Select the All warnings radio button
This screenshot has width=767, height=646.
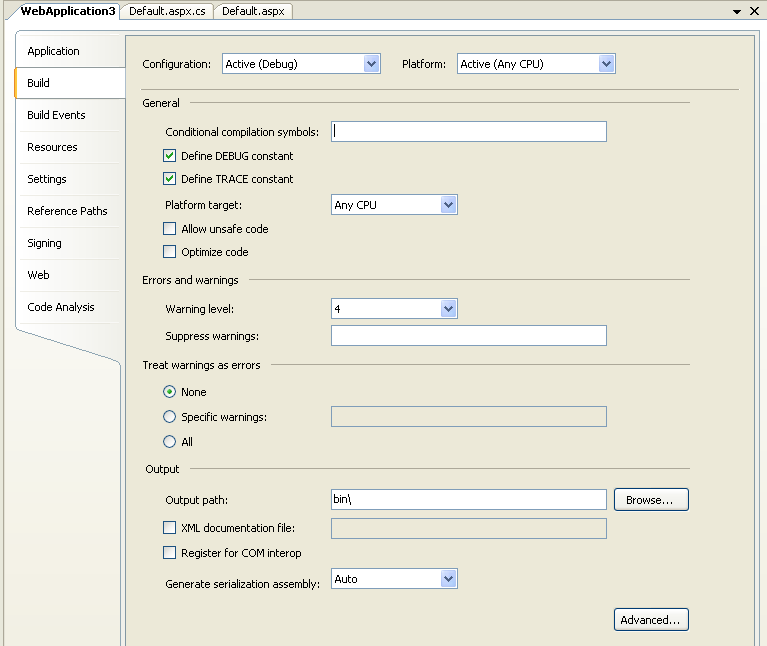pos(169,442)
